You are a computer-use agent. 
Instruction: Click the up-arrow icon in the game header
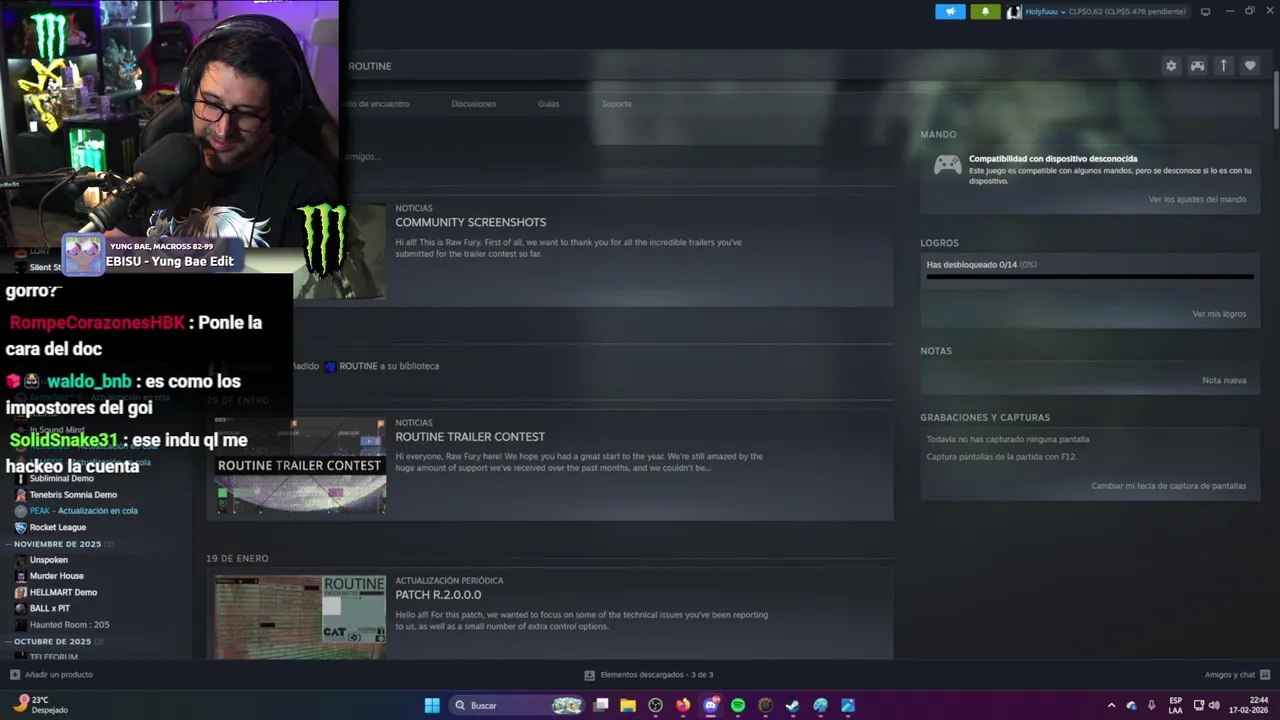(1223, 66)
